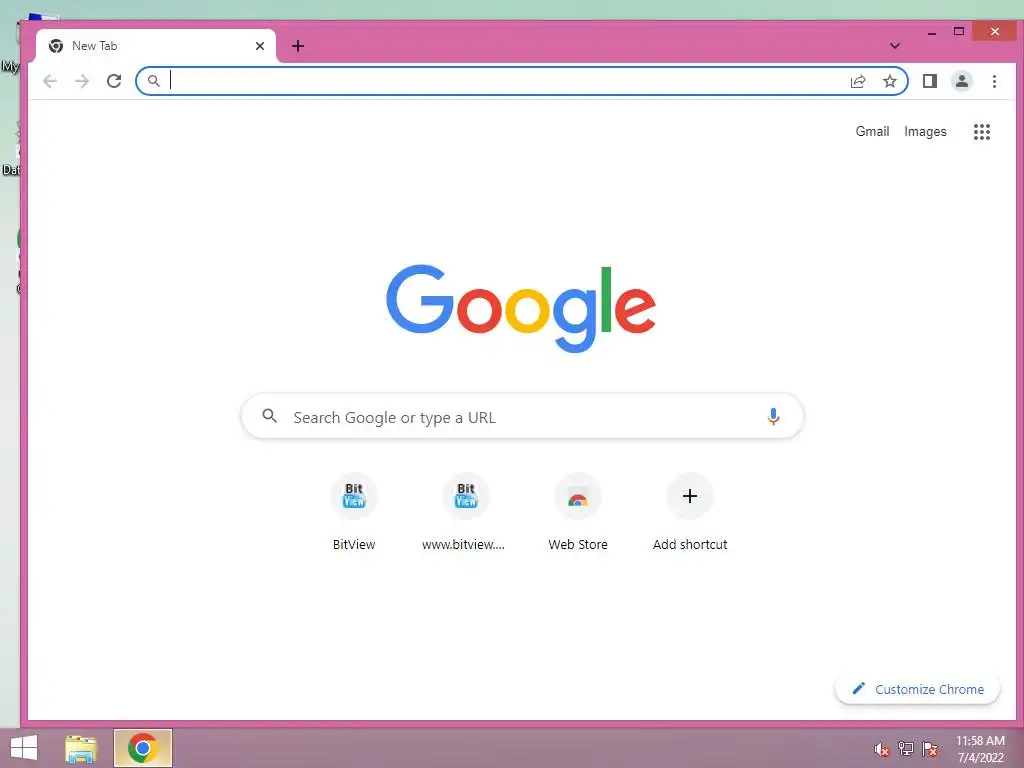Image resolution: width=1024 pixels, height=768 pixels.
Task: Open File Explorer from the taskbar
Action: point(81,748)
